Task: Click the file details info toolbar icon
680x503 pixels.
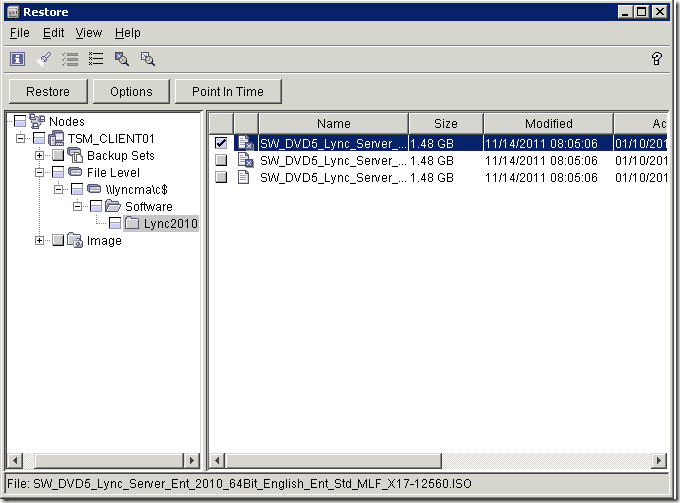Action: (x=18, y=59)
